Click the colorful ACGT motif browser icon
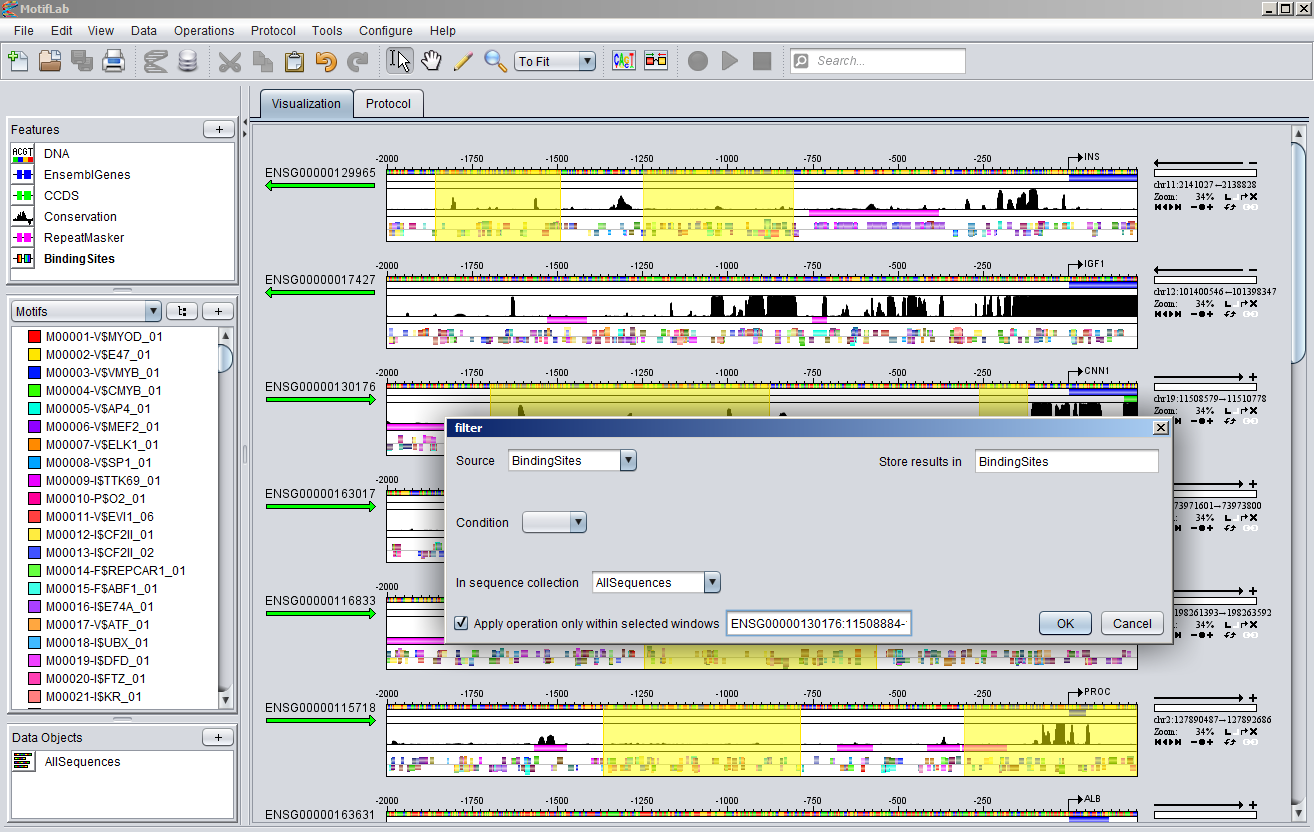Image resolution: width=1314 pixels, height=832 pixels. [624, 61]
